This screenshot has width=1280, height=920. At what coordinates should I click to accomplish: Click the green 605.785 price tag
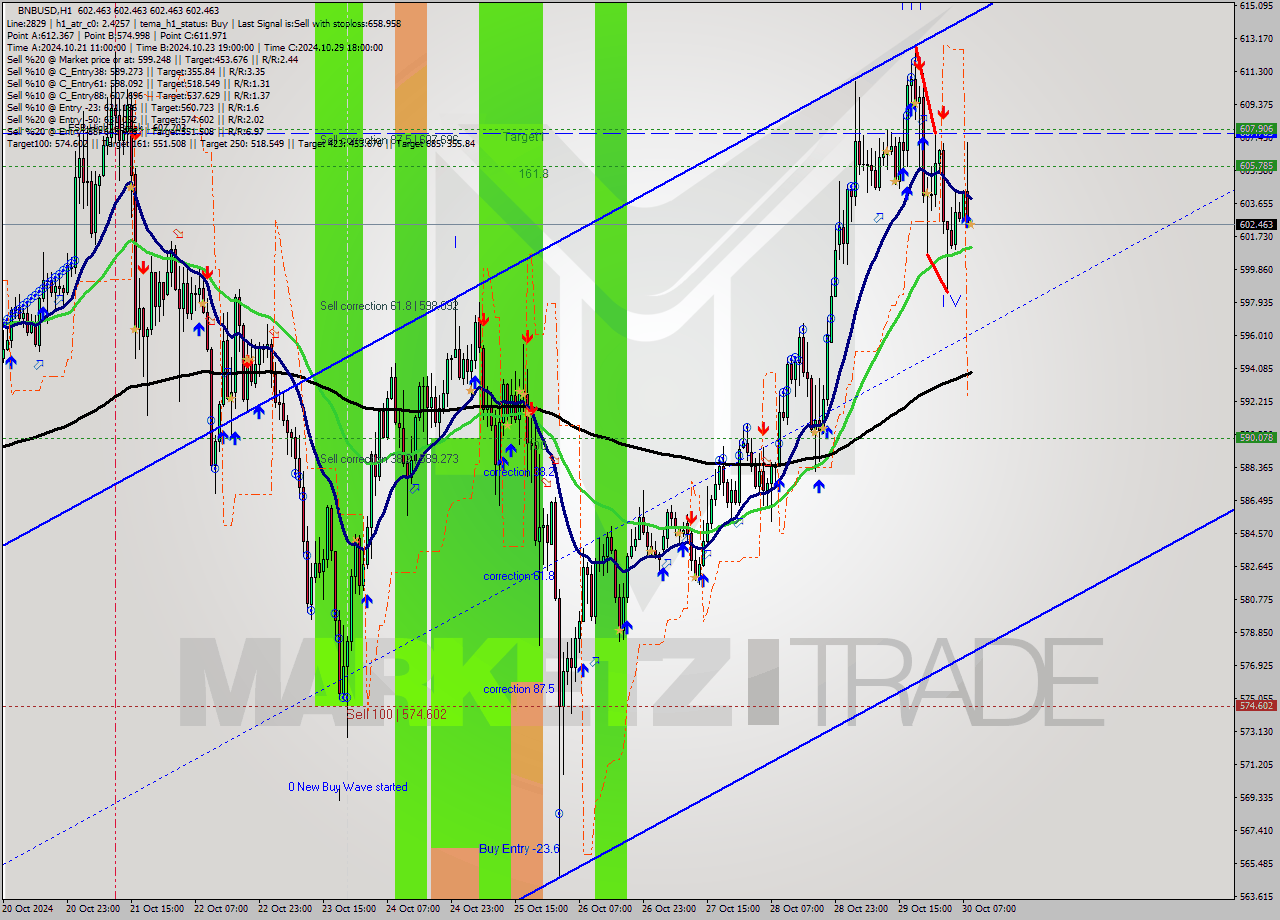(1256, 165)
